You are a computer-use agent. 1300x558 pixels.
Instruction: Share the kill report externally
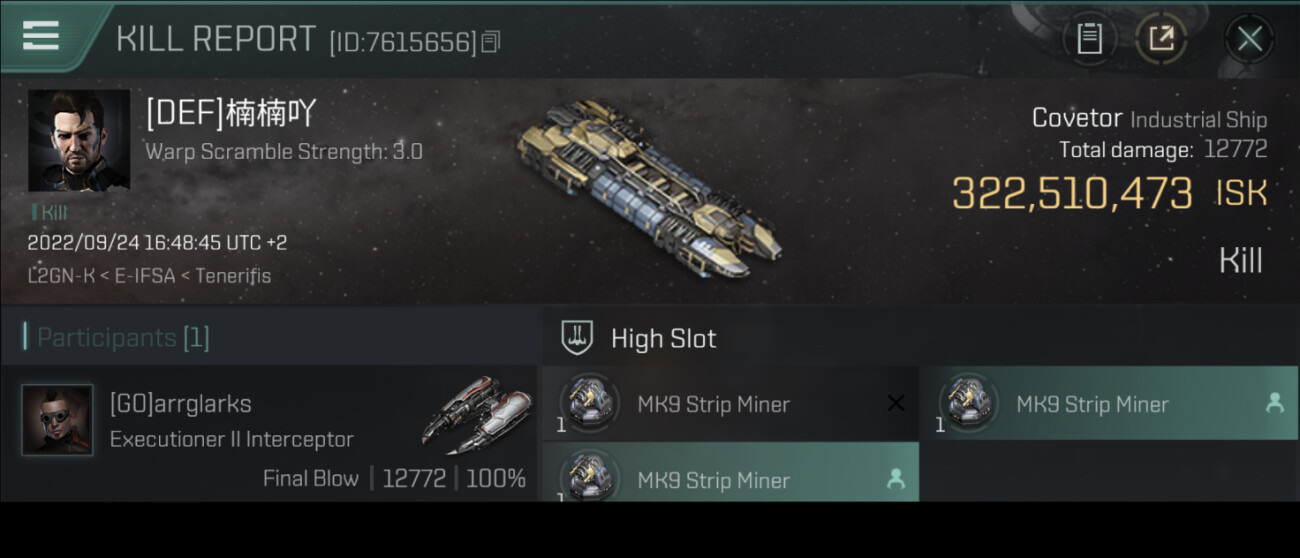pos(1161,39)
